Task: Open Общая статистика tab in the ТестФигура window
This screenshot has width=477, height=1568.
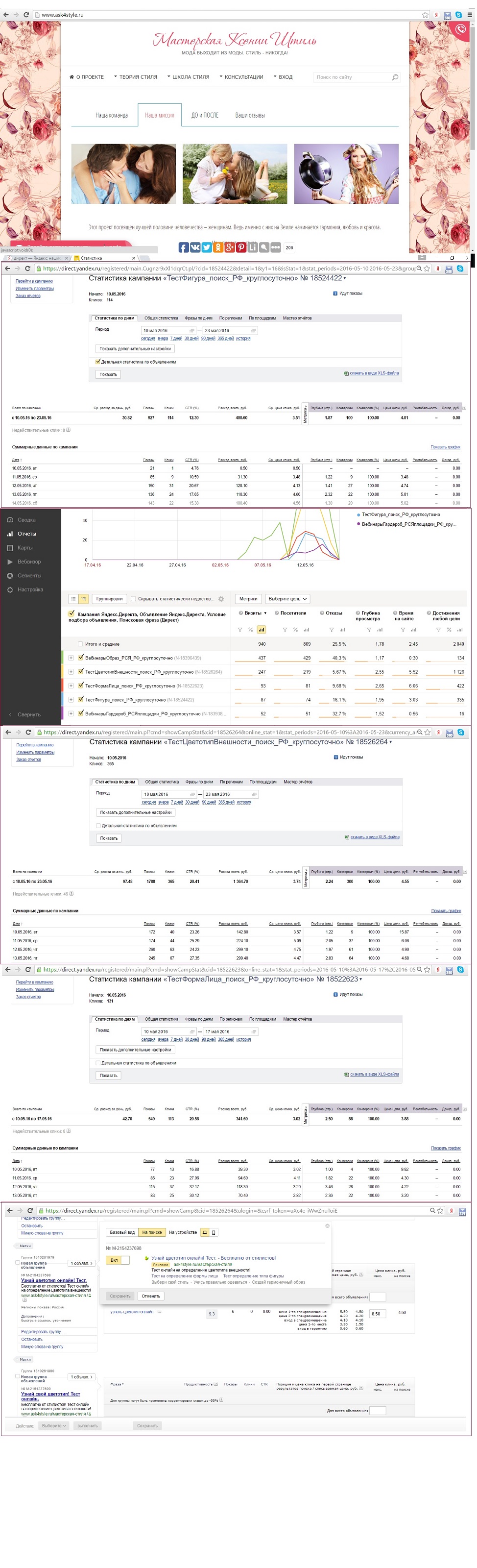Action: coord(162,319)
